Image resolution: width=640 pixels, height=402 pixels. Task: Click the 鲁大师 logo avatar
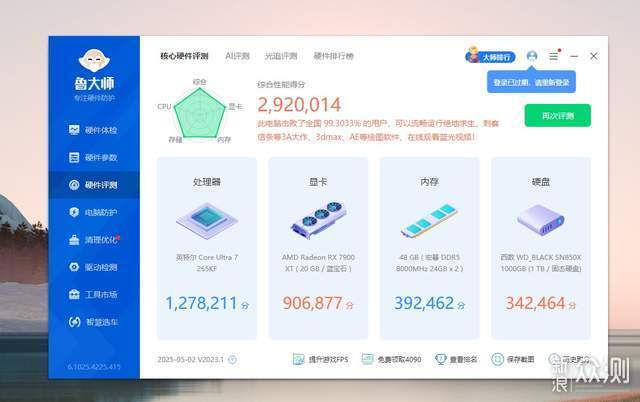[x=94, y=61]
